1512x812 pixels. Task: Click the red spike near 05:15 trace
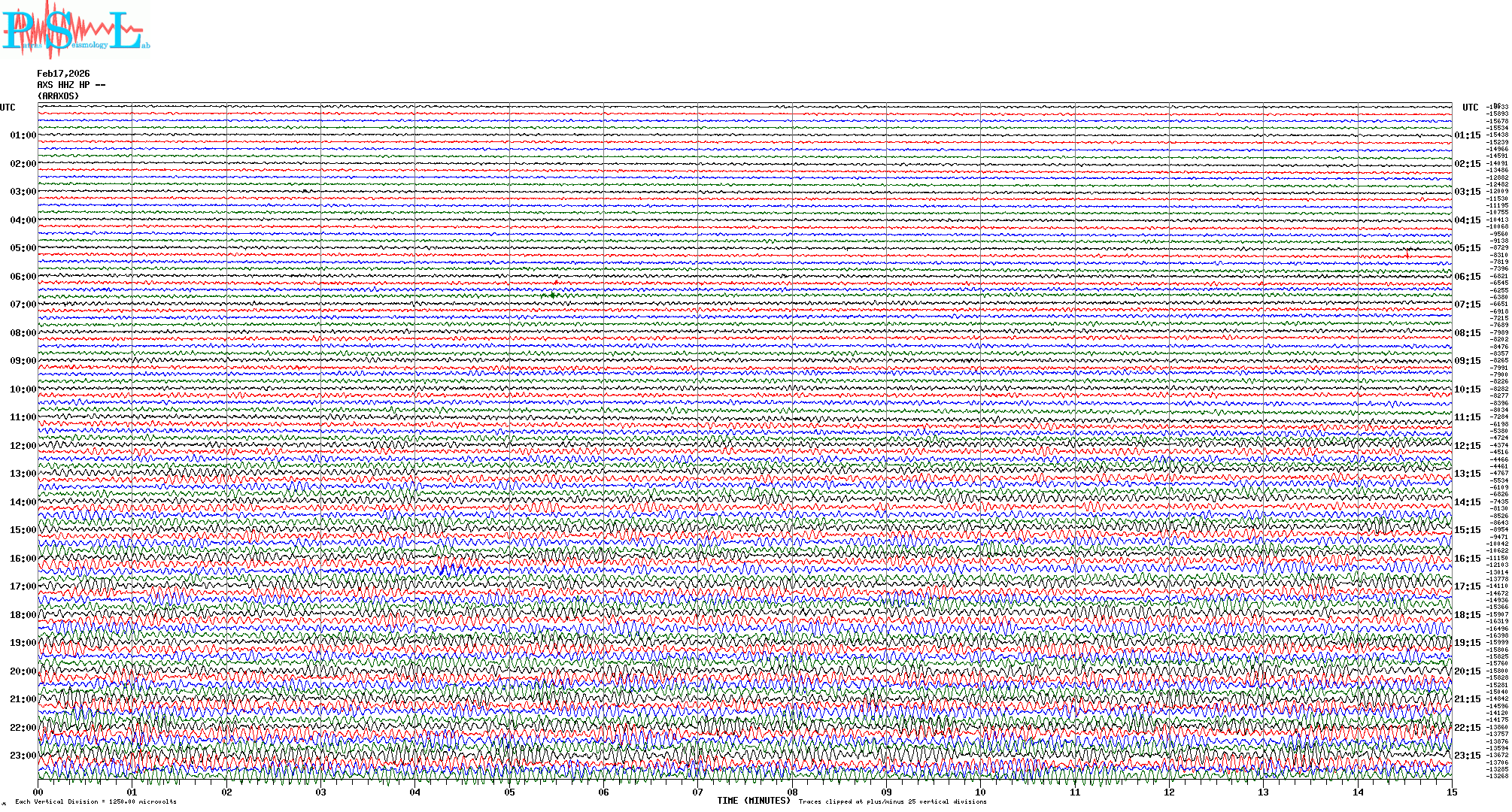click(1407, 253)
